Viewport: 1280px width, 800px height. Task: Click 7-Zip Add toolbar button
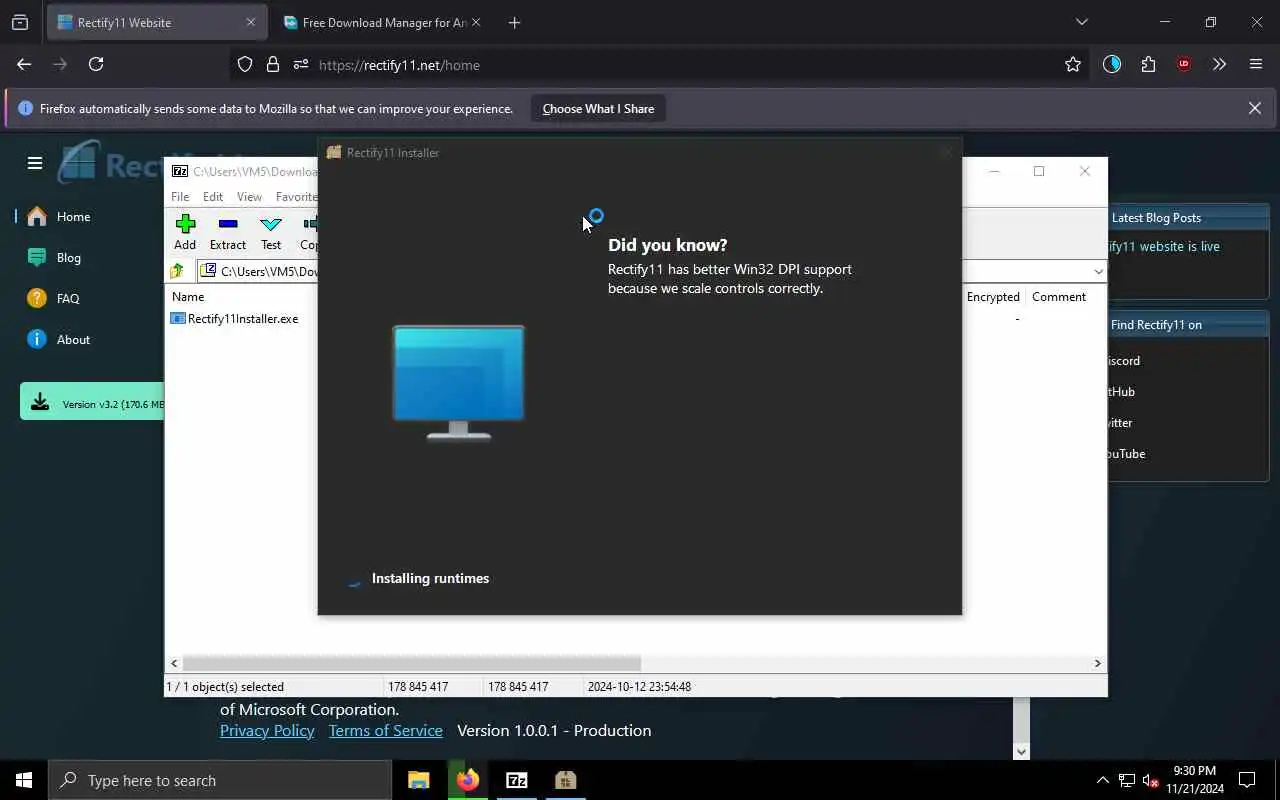[185, 232]
